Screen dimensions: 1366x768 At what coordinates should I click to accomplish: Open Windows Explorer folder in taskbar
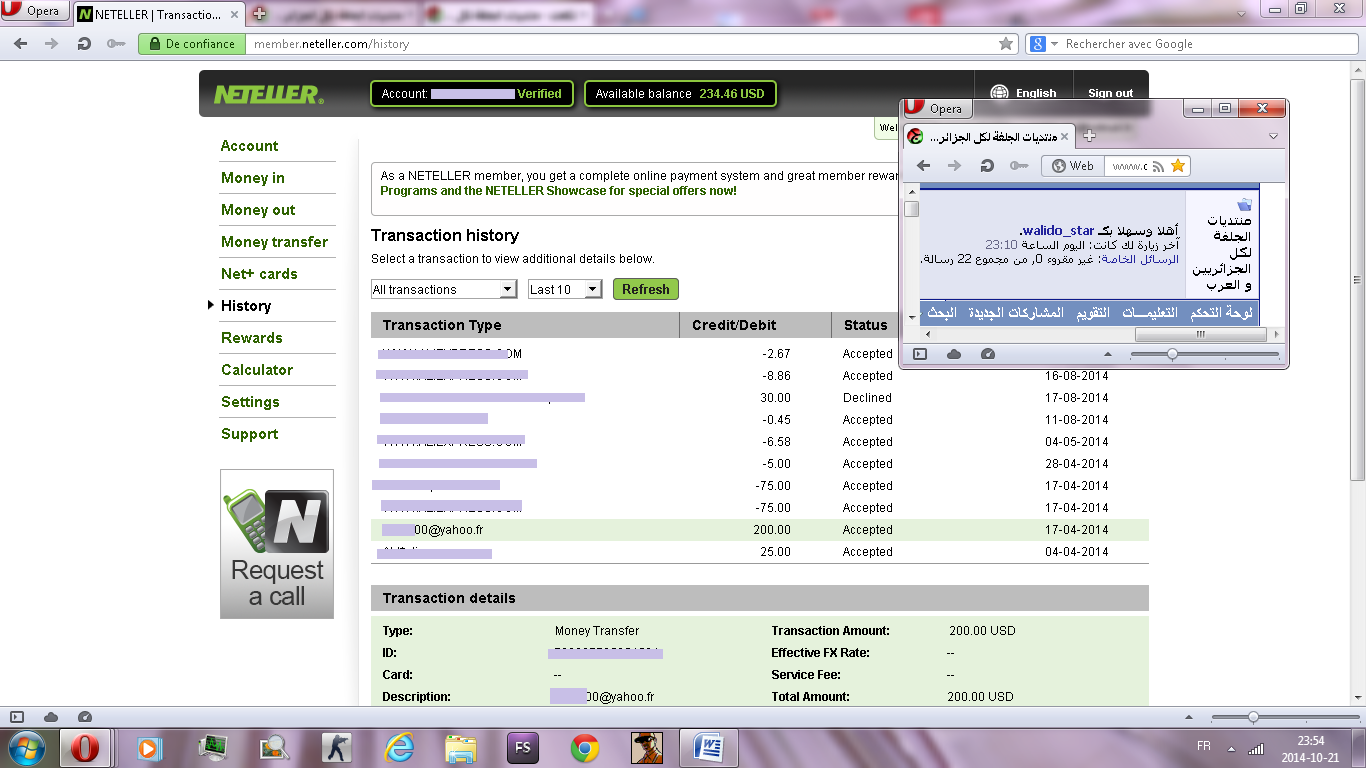click(461, 748)
